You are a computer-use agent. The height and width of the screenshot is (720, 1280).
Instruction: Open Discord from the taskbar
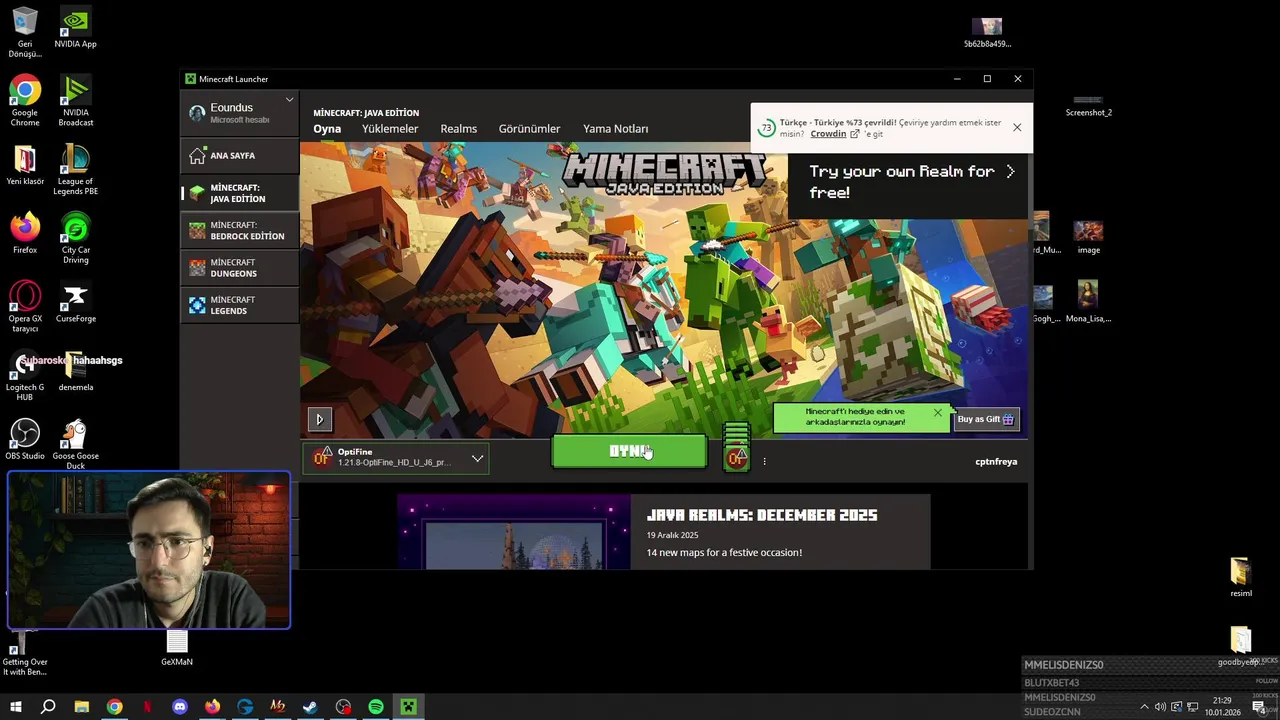pos(180,707)
